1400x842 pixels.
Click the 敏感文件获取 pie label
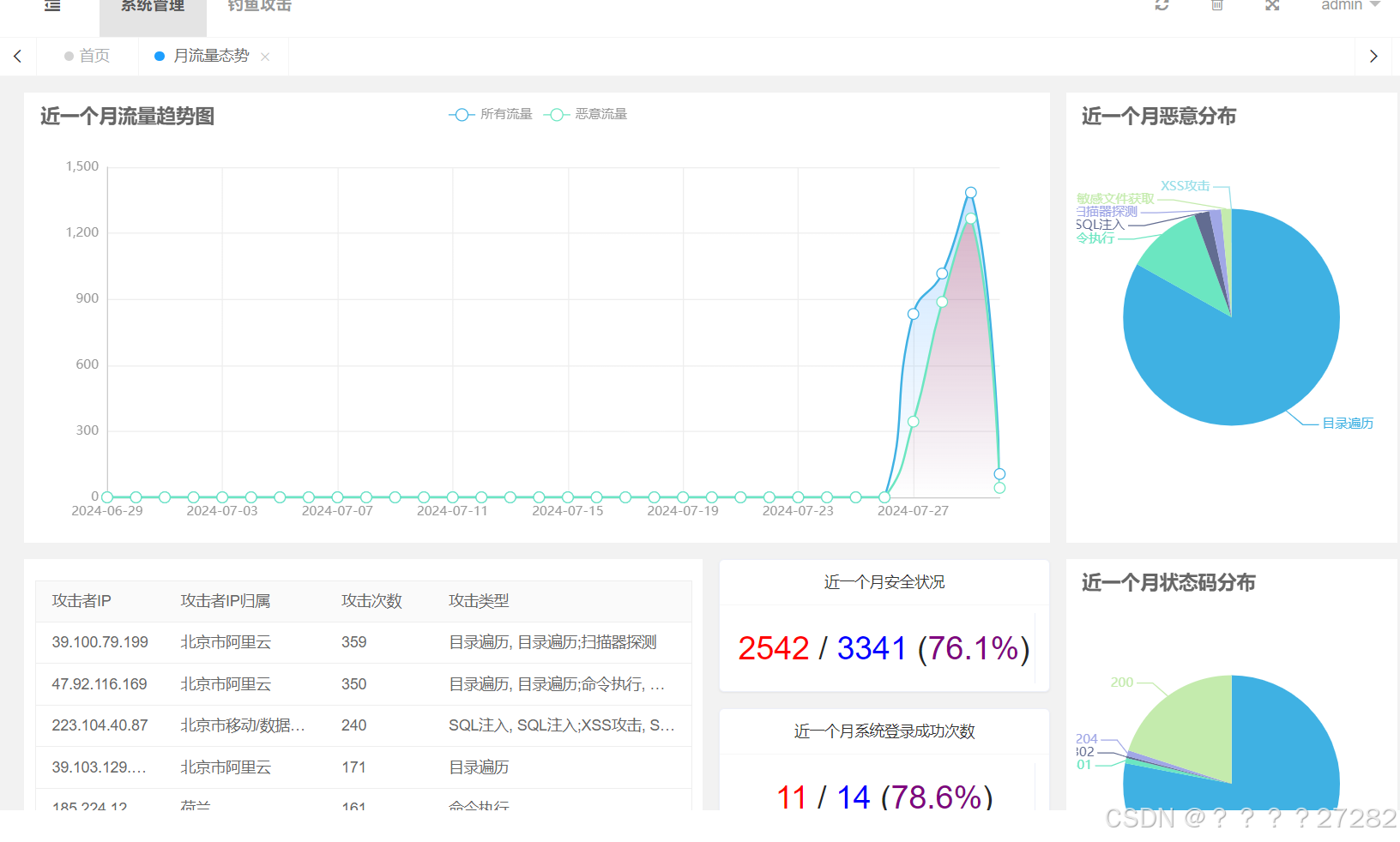pyautogui.click(x=1116, y=199)
